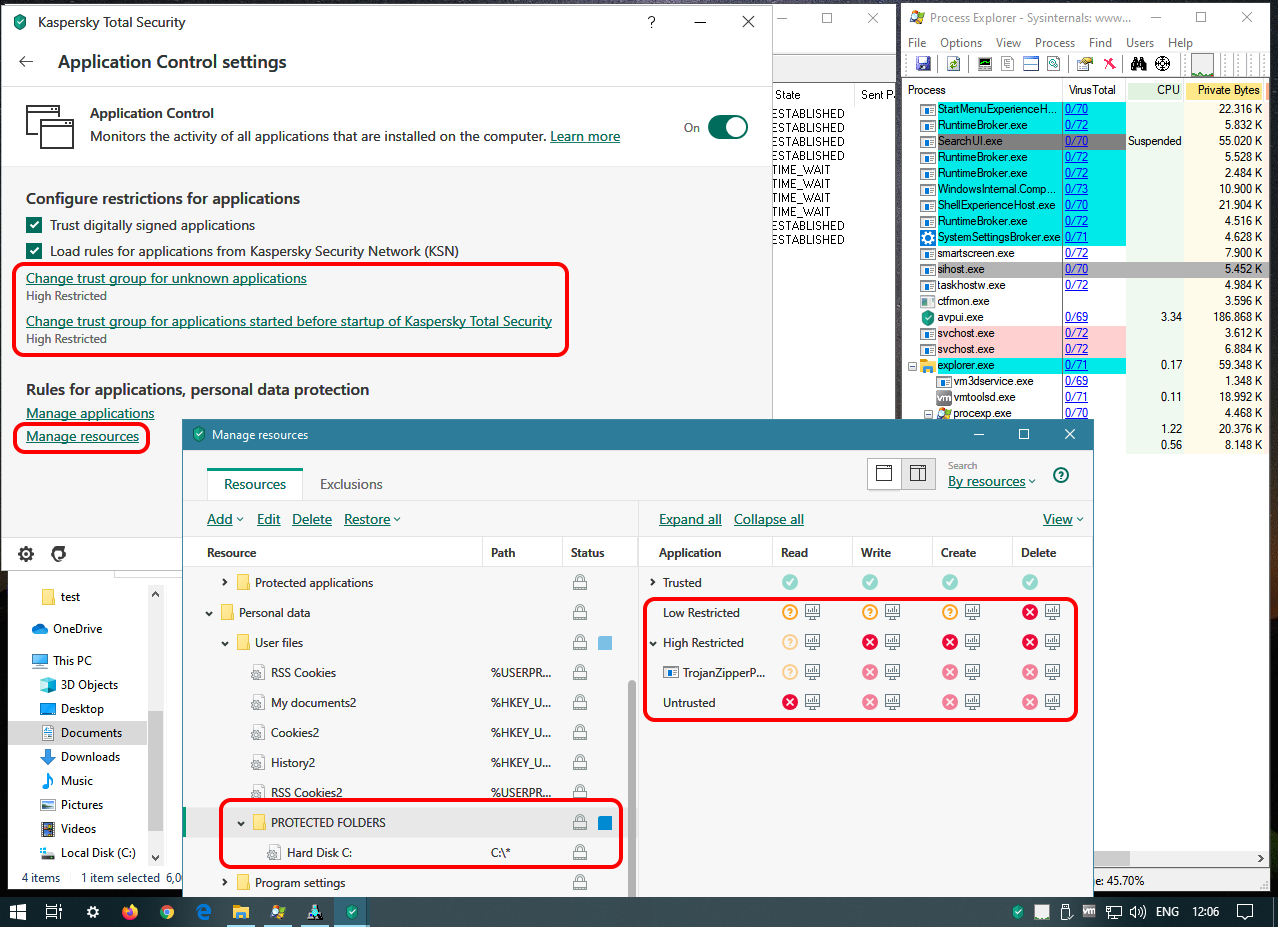This screenshot has width=1278, height=927.
Task: Click Change trust group for unknown applications
Action: tap(166, 278)
